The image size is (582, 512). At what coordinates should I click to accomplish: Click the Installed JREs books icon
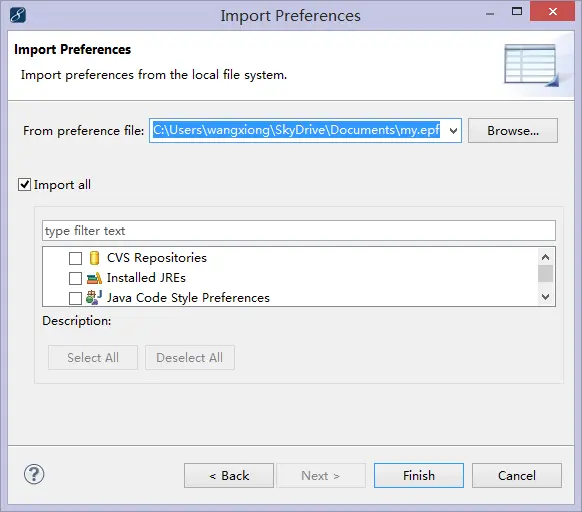pyautogui.click(x=94, y=278)
